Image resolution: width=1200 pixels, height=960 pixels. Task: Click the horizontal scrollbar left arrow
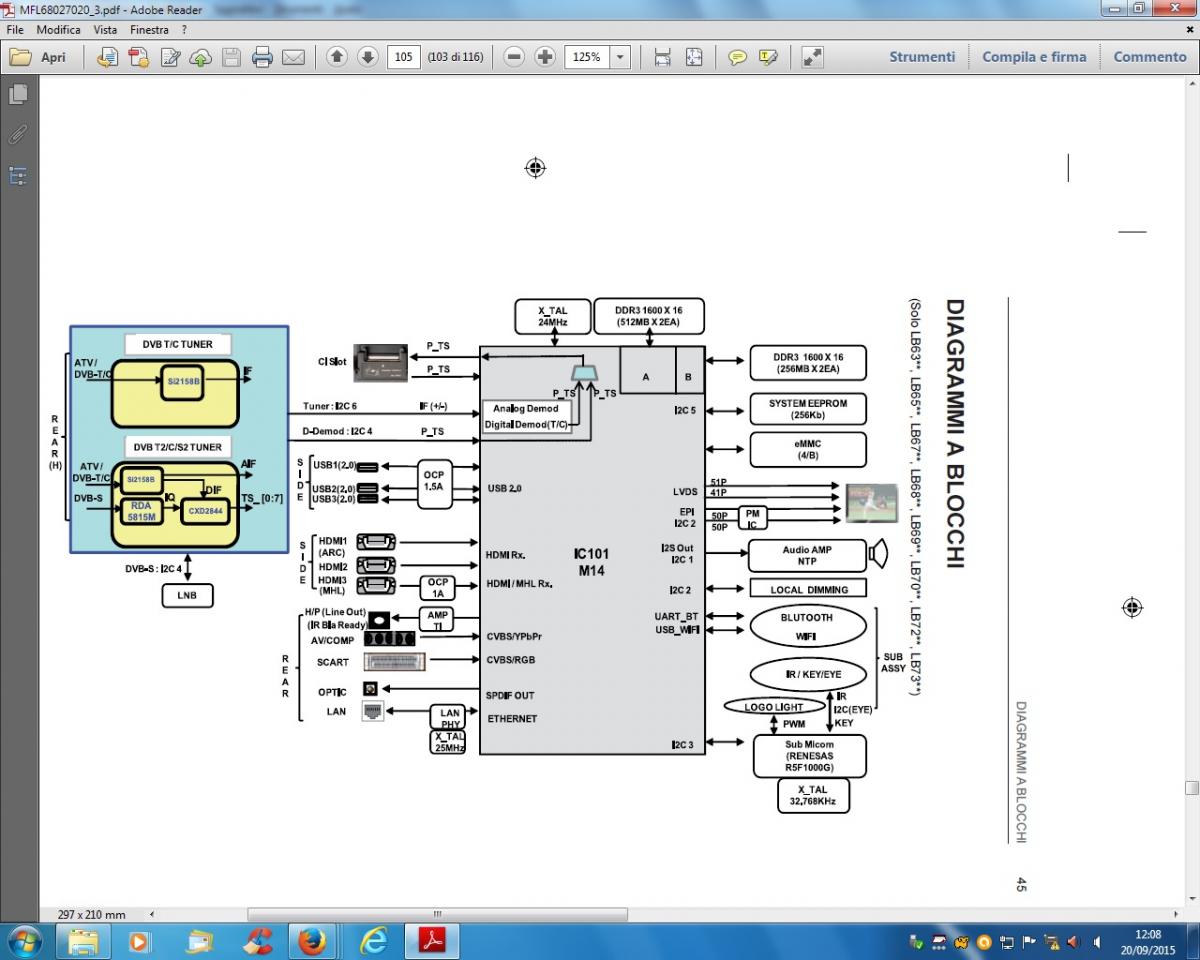coord(151,914)
